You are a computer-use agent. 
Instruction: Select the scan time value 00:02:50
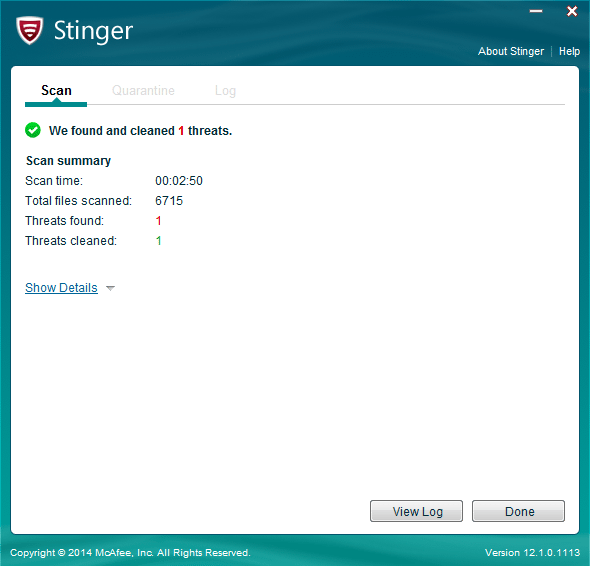(x=179, y=181)
